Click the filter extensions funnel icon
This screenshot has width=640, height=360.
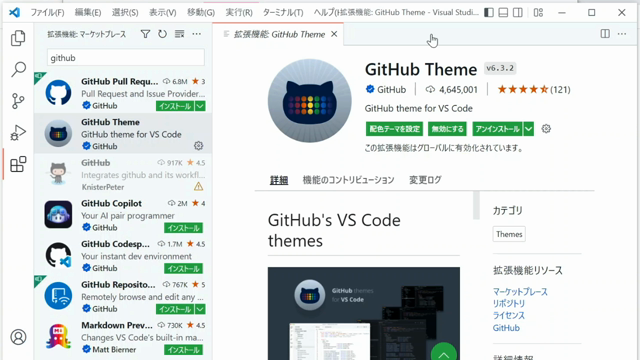145,34
